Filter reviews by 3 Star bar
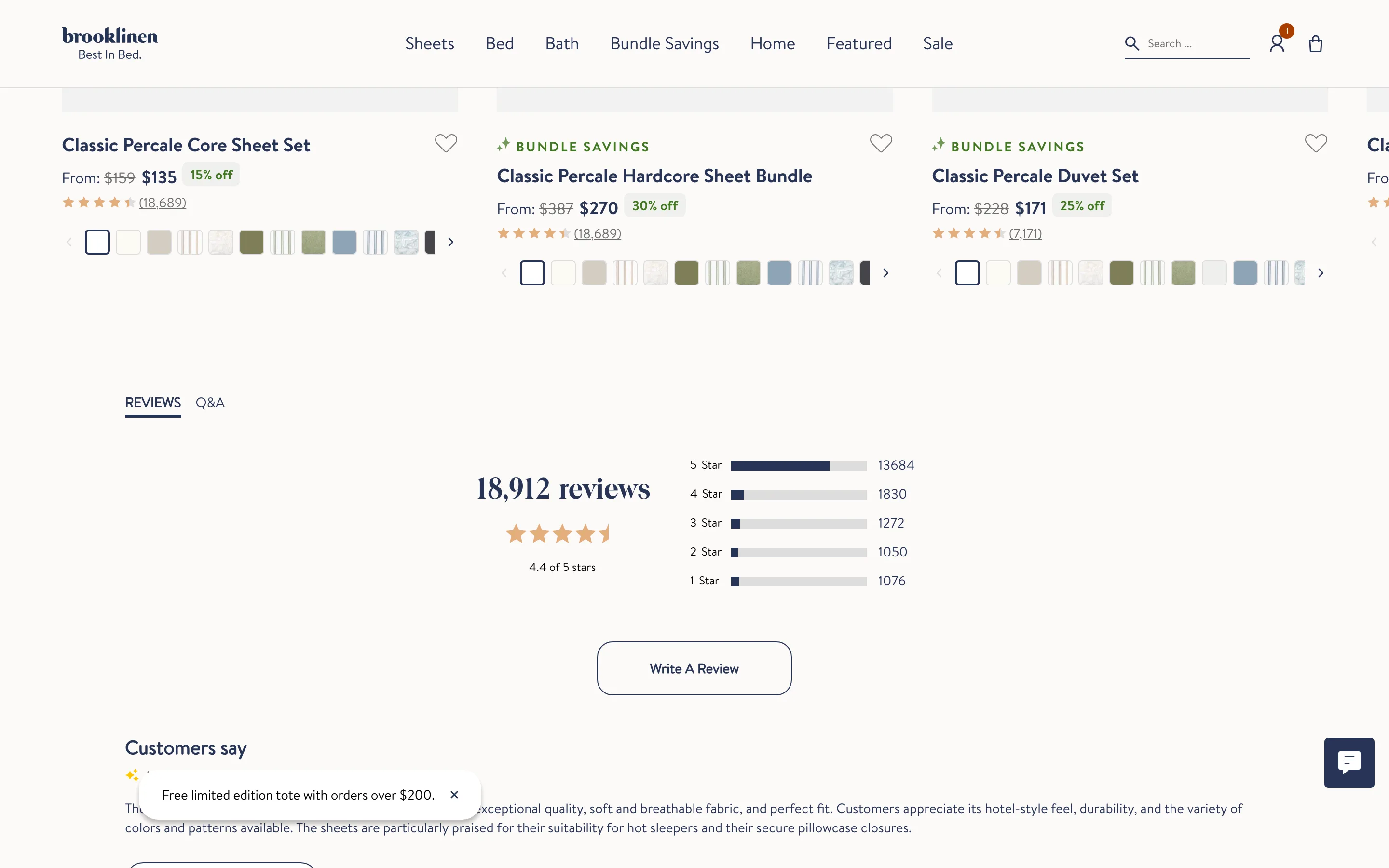Screen dimensions: 1389x868 (798, 524)
